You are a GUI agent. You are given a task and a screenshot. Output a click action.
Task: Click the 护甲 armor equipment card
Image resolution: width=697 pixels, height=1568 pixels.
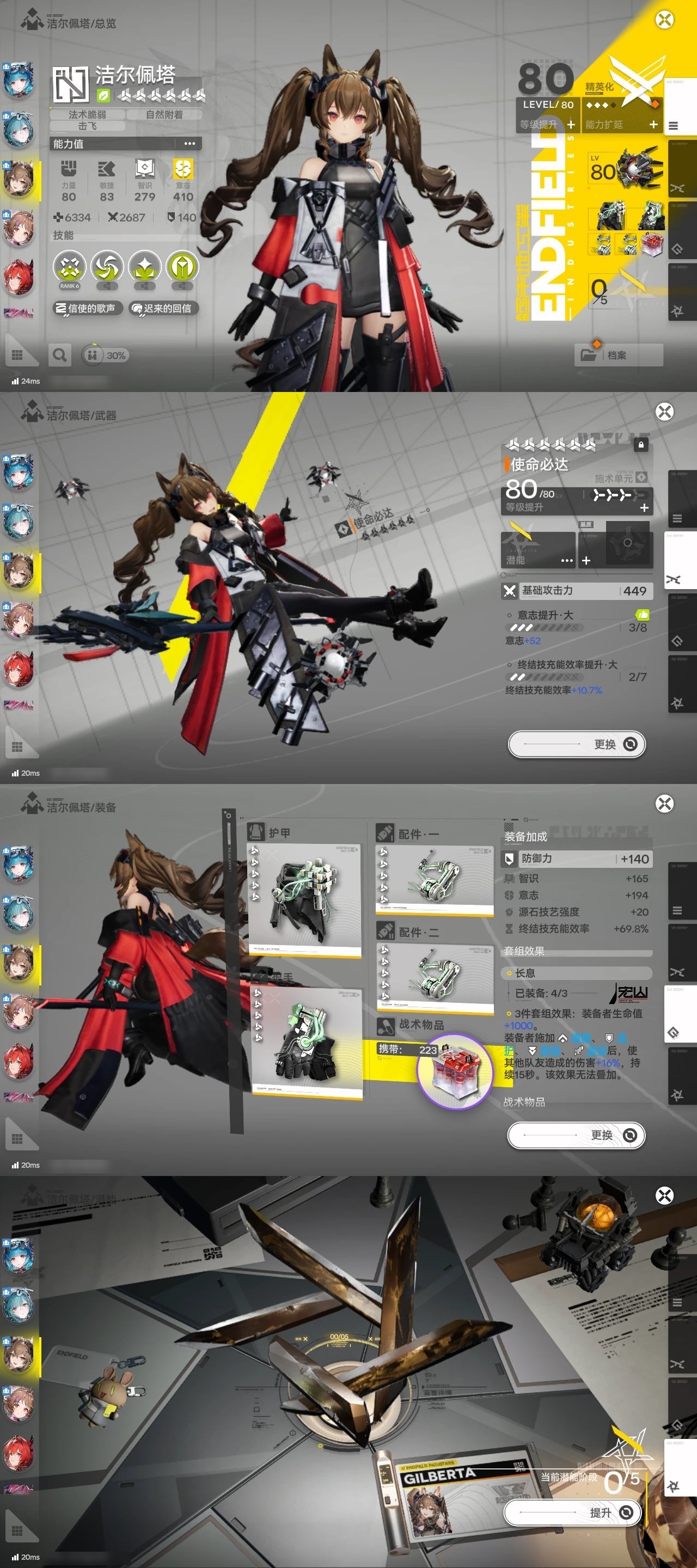304,892
